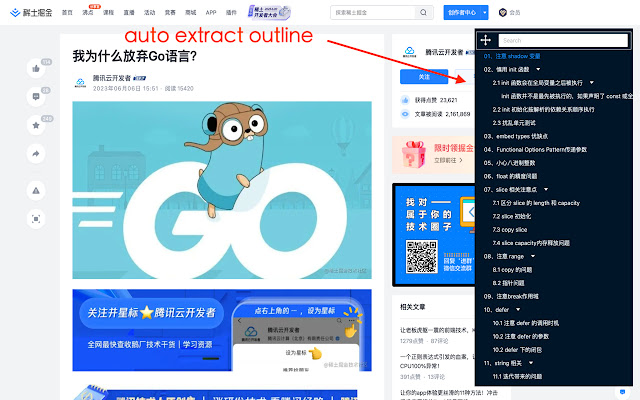
Task: Collapse outline section 08. 注意 range
Action: click(x=533, y=256)
